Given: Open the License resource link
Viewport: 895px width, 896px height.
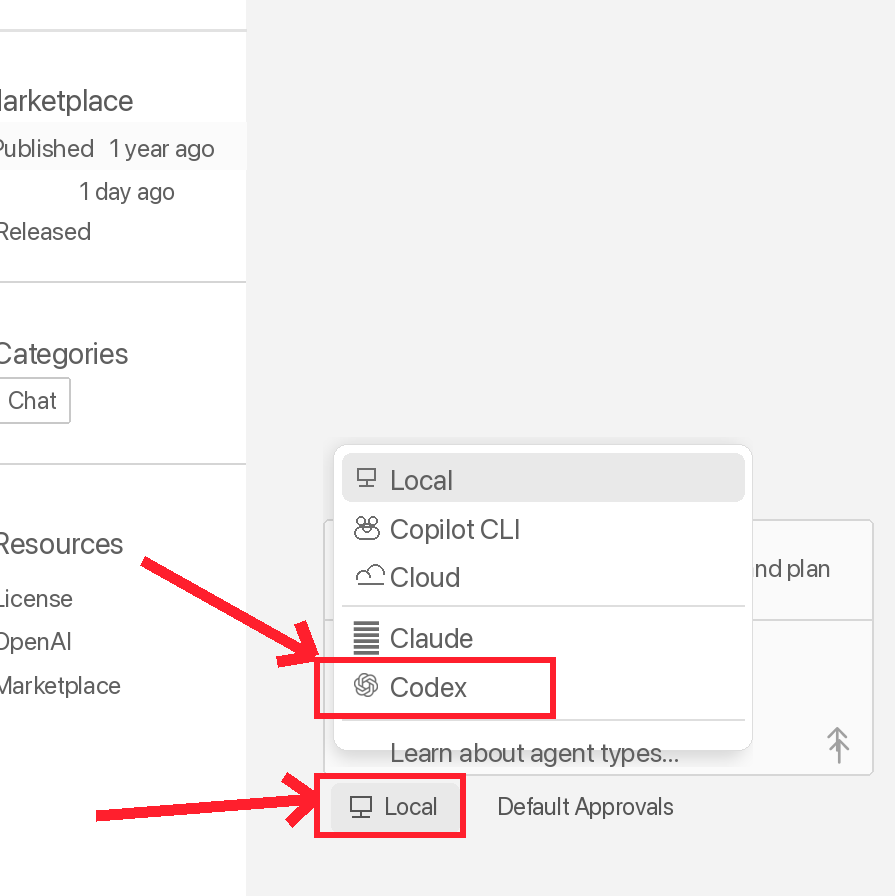Looking at the screenshot, I should click(35, 599).
